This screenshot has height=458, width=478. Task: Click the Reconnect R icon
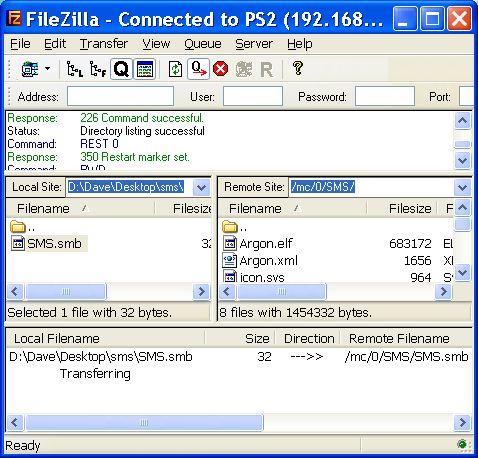(x=266, y=70)
